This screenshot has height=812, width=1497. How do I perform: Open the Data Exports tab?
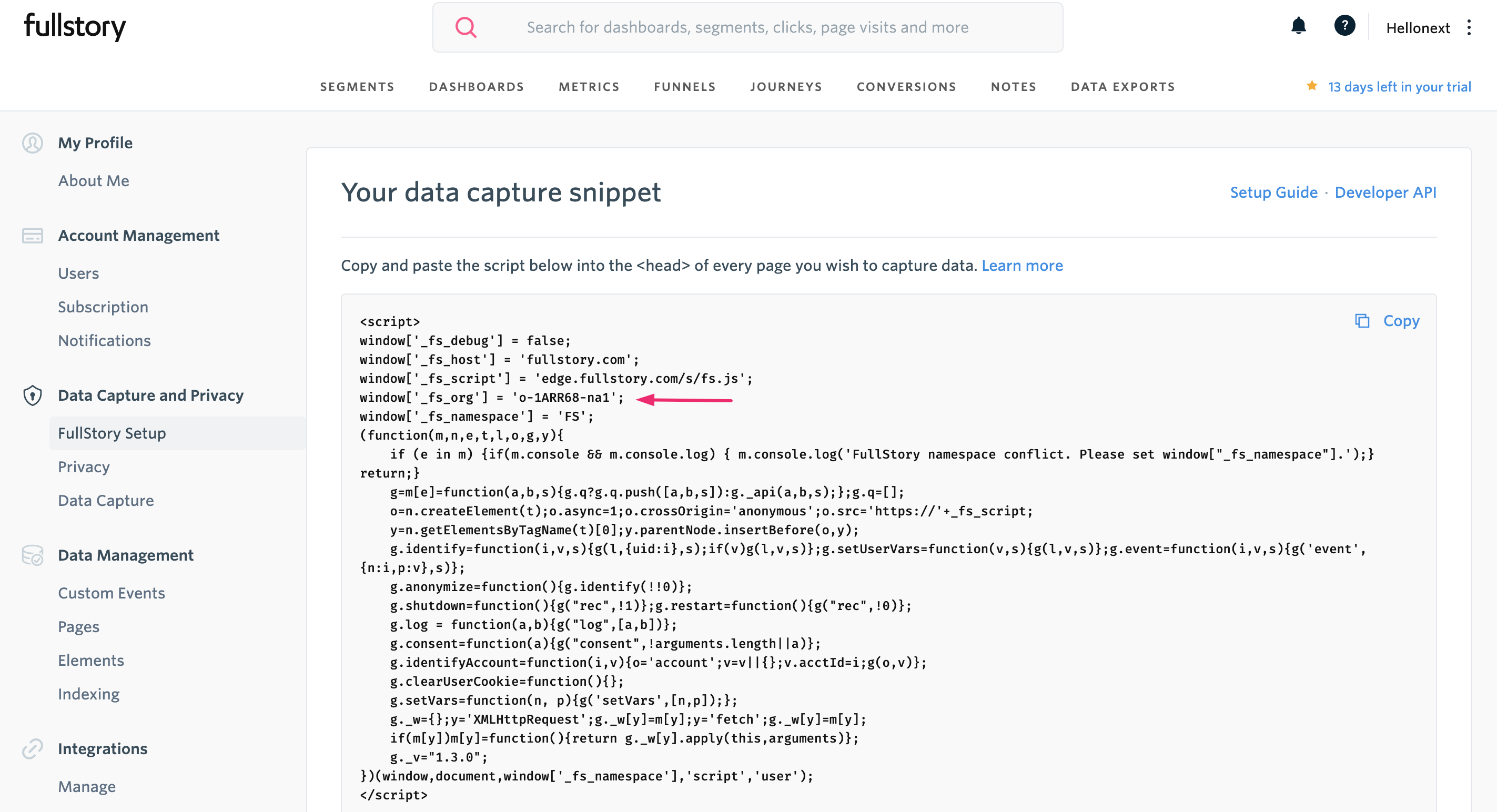tap(1122, 87)
